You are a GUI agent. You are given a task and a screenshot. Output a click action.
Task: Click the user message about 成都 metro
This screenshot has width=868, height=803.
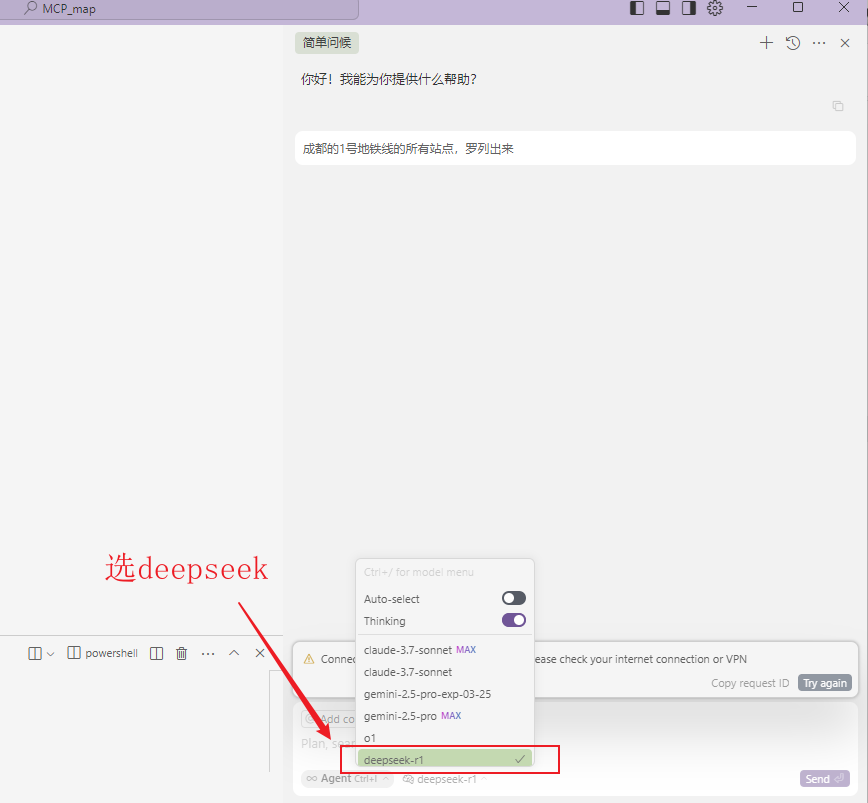pyautogui.click(x=575, y=148)
